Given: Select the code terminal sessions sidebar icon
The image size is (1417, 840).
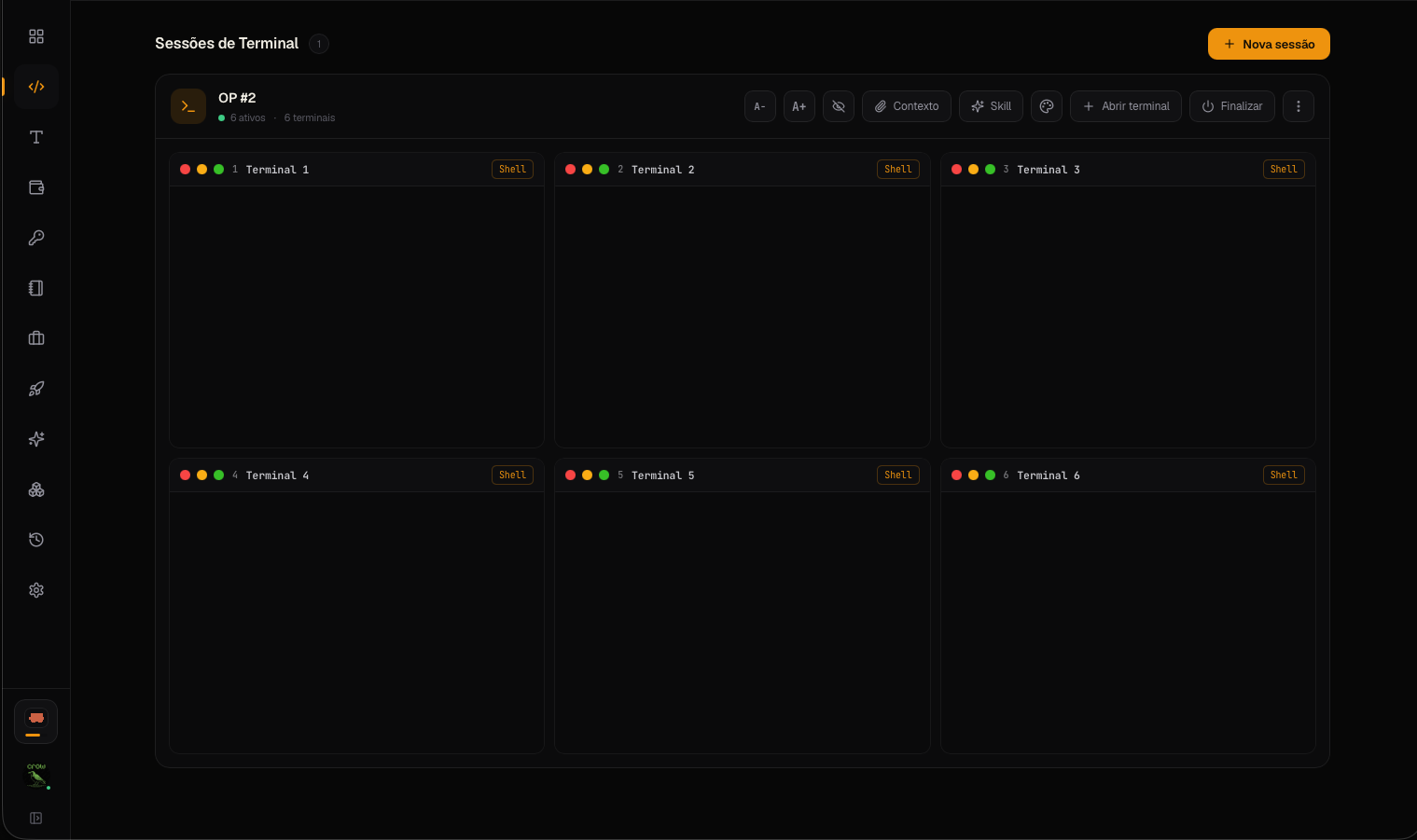Looking at the screenshot, I should (36, 87).
